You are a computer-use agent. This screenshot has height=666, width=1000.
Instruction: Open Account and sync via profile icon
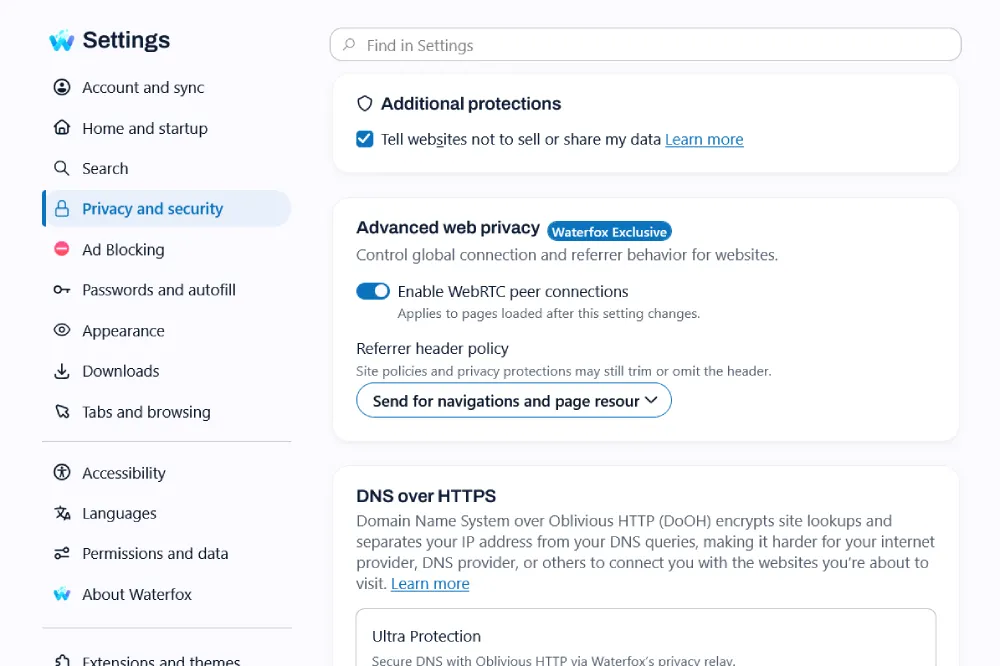pyautogui.click(x=62, y=87)
